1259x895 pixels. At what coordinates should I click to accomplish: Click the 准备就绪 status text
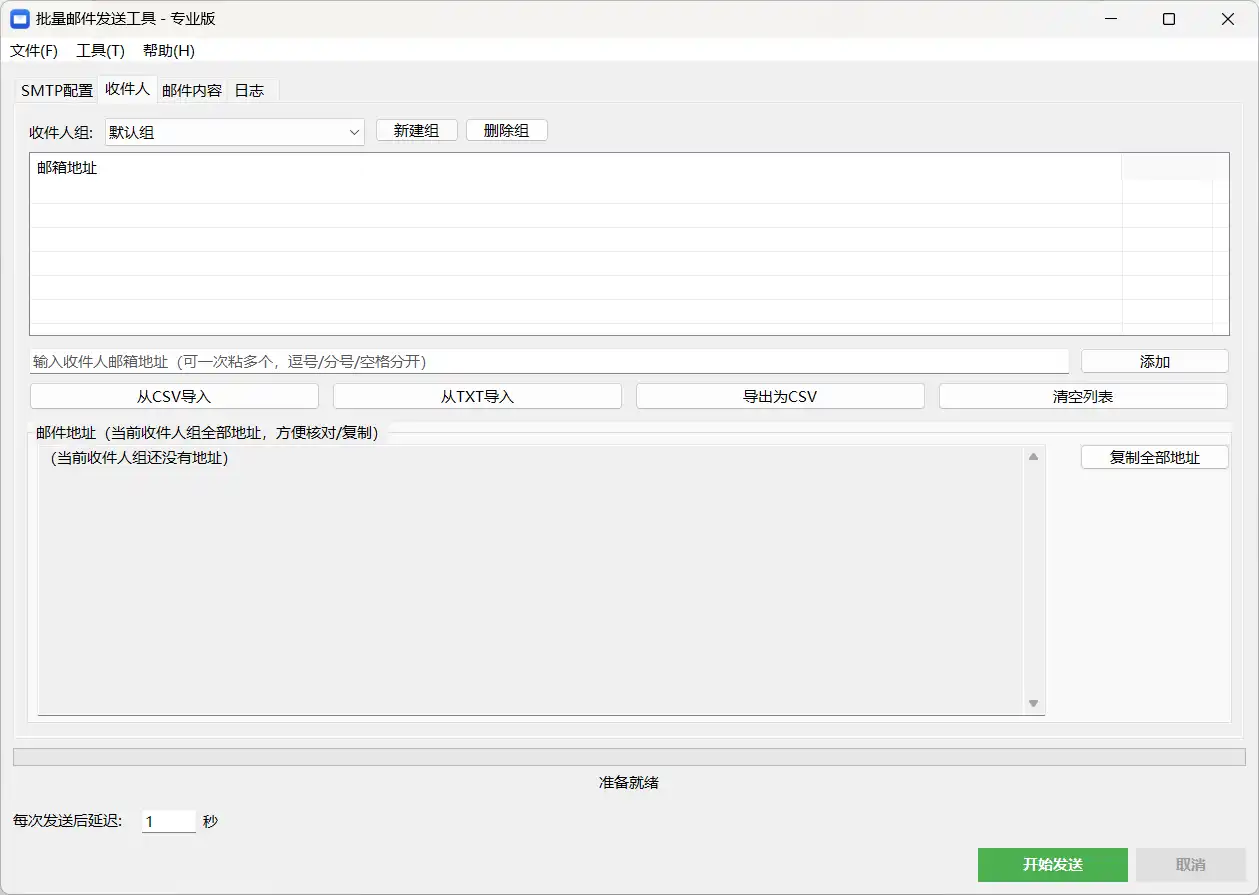coord(629,783)
